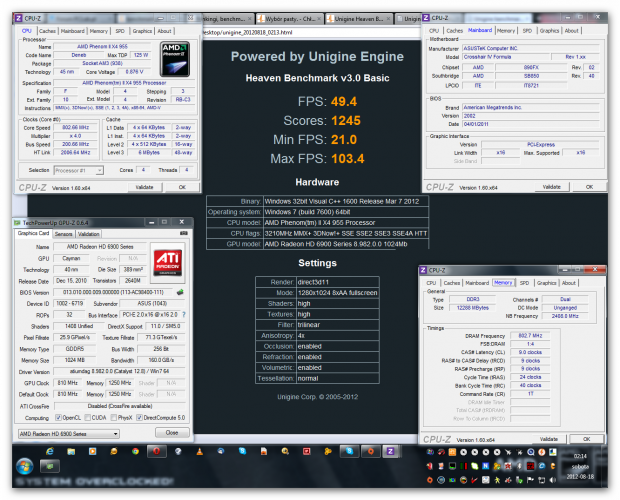Image resolution: width=620 pixels, height=500 pixels.
Task: Switch to the Sensors tab in GPU-Z
Action: pos(64,233)
